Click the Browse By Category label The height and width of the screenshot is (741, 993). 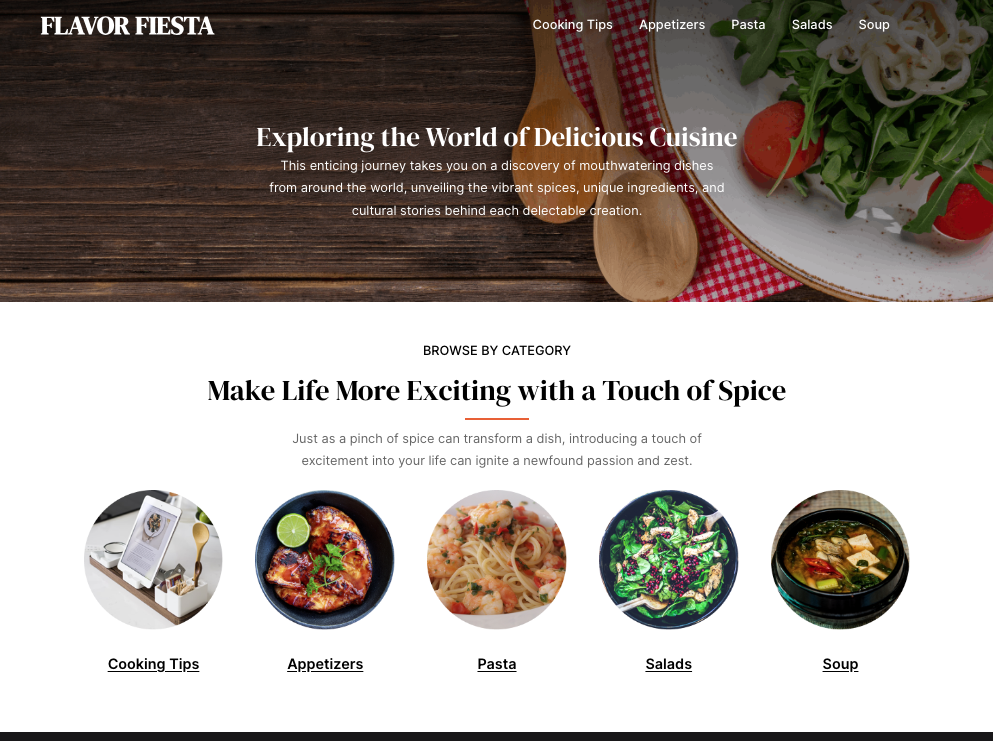[x=496, y=350]
